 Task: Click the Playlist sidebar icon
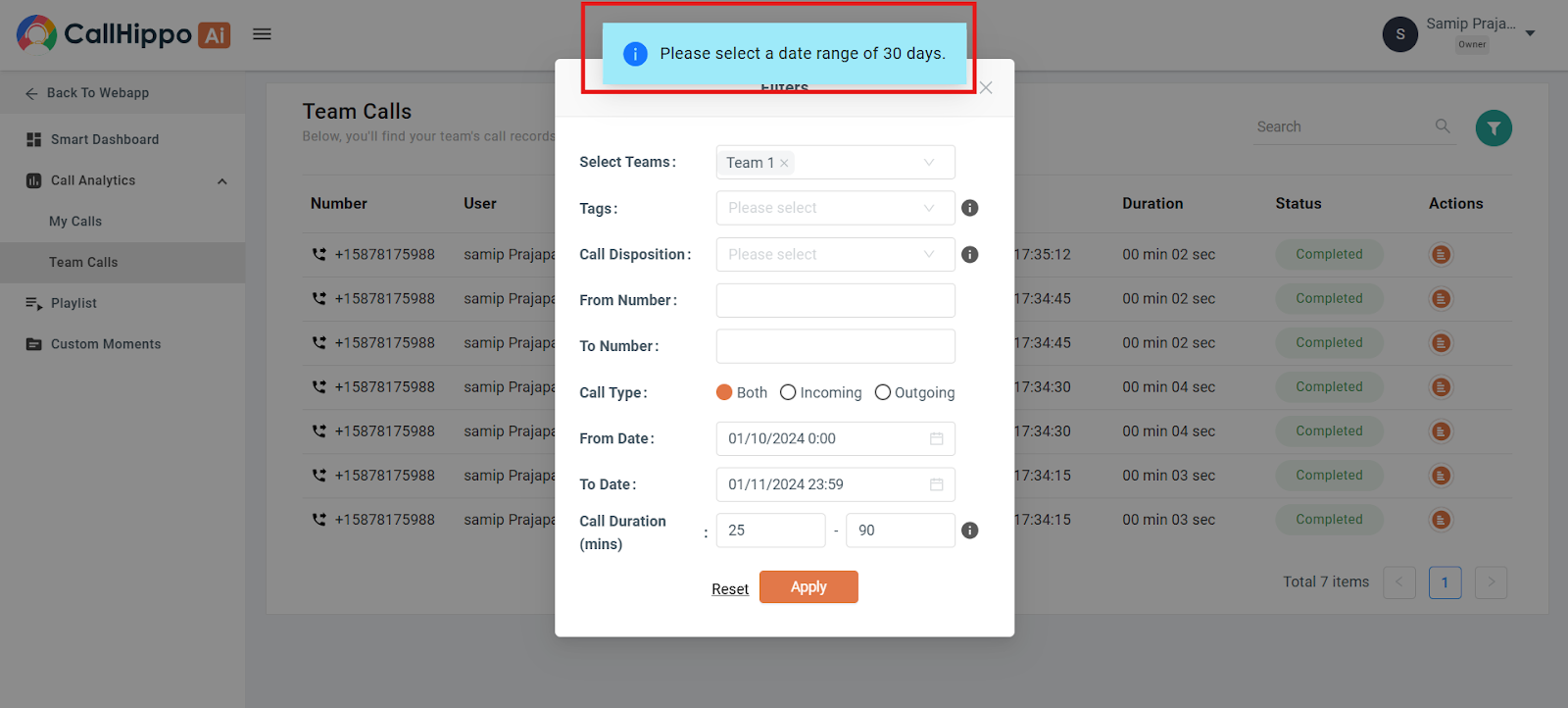pos(33,303)
